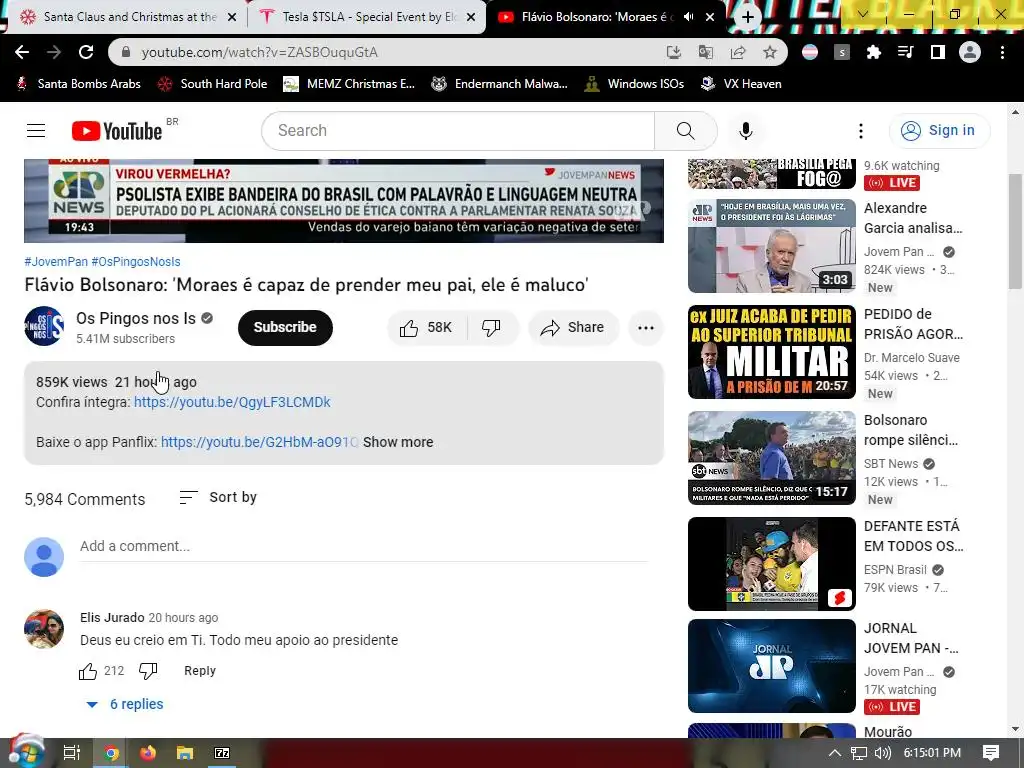The image size is (1024, 768).
Task: Click the share page icon in address bar
Action: click(x=738, y=52)
